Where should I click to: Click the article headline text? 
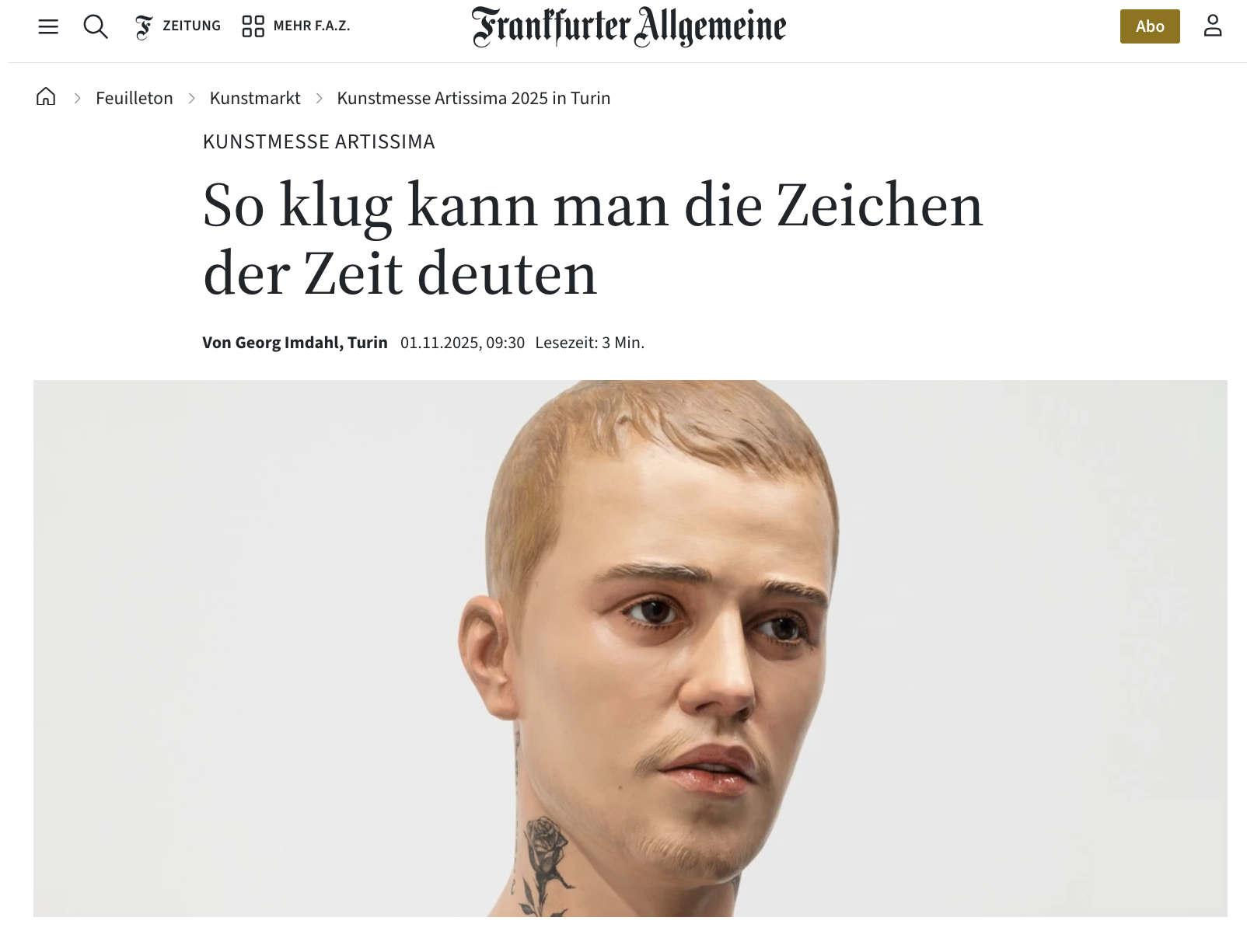pos(593,239)
